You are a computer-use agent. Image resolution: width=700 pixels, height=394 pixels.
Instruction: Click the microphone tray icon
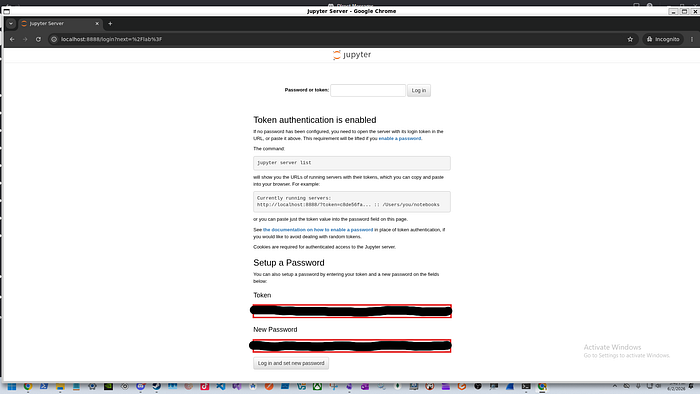point(638,386)
